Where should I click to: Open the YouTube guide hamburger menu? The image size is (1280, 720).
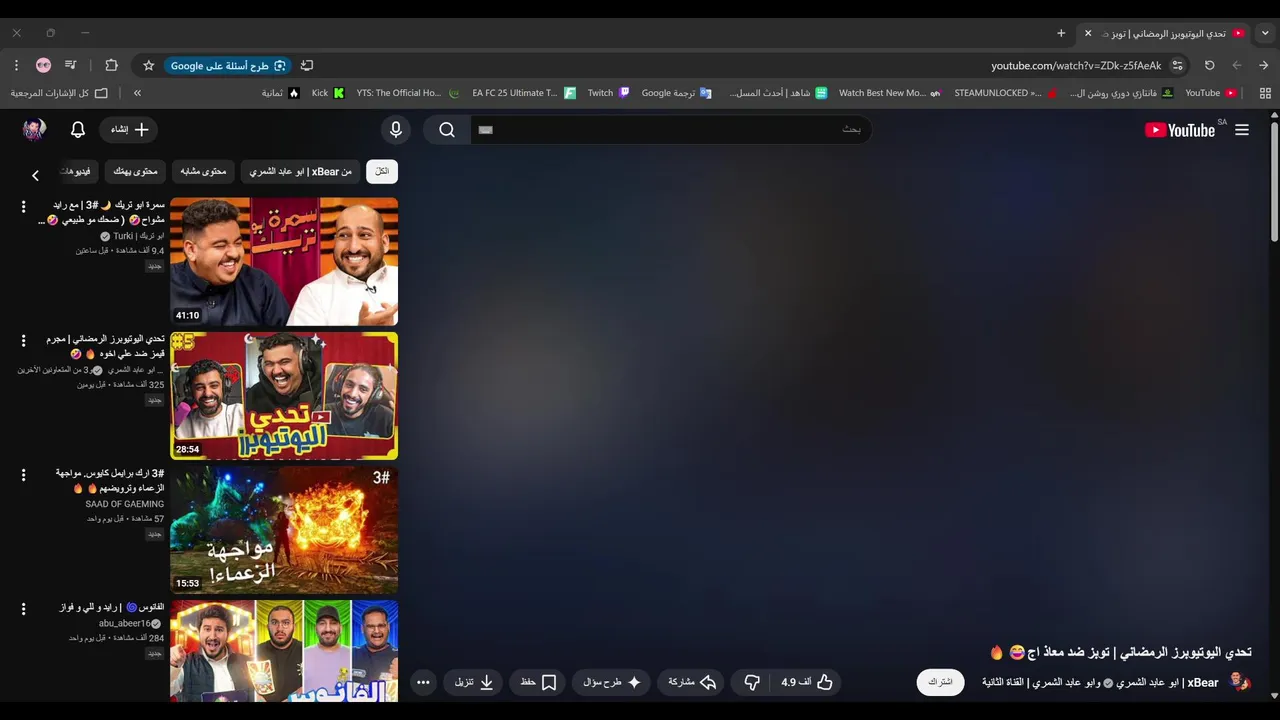[1242, 130]
